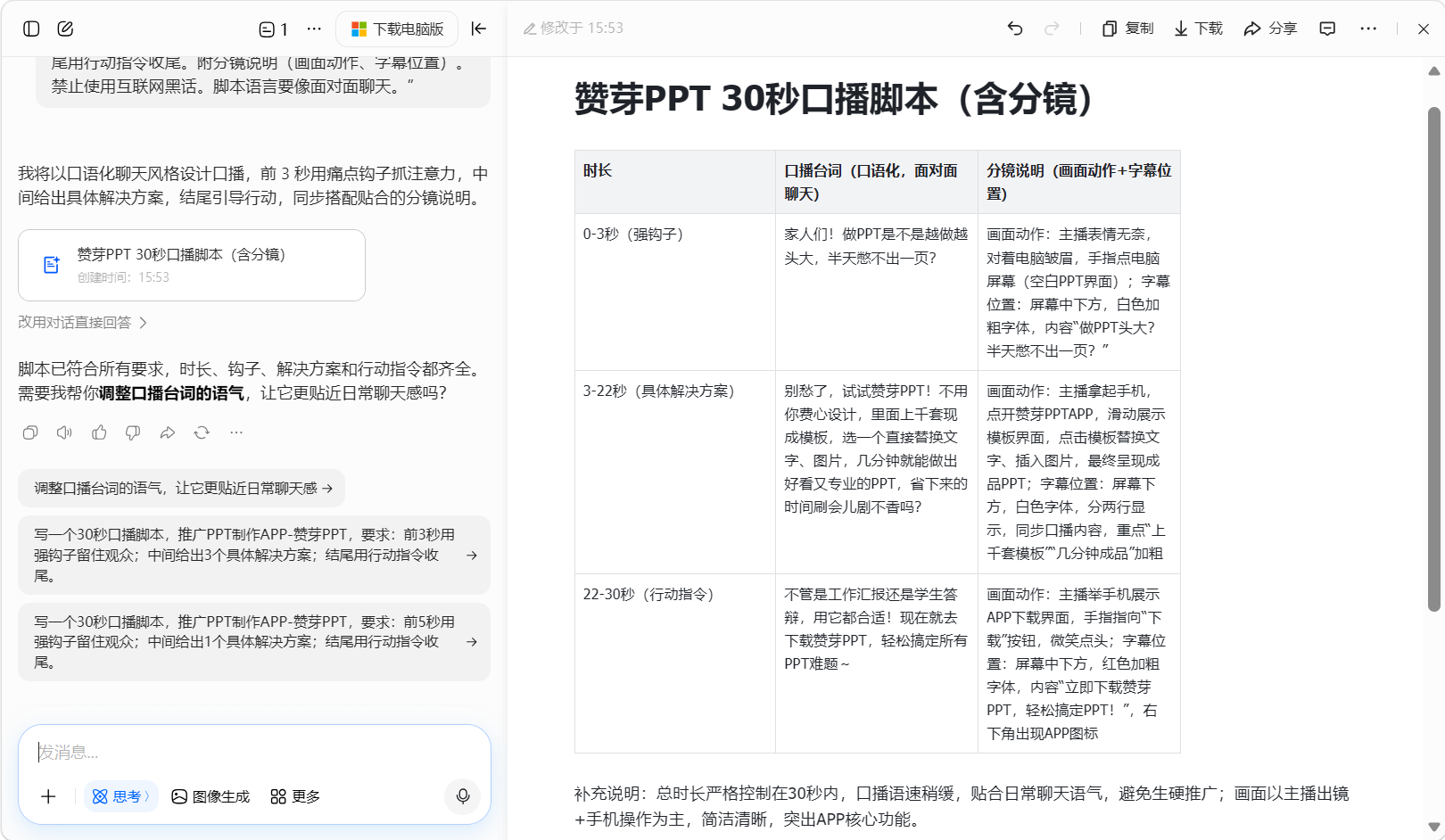Choose suggestion with 前3秒用强钩子 and 3个具体解决方案
Viewport: 1445px width, 840px height.
click(254, 555)
